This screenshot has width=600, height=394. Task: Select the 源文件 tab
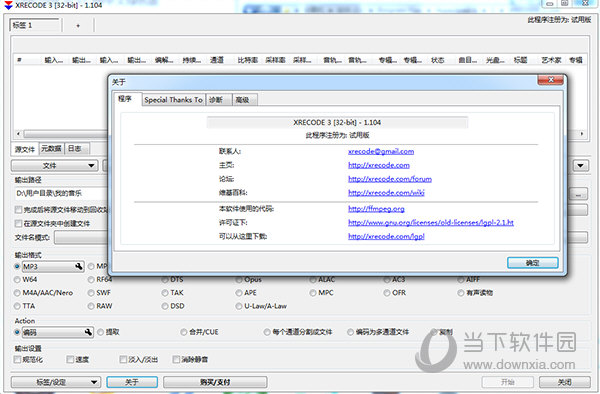(x=25, y=149)
